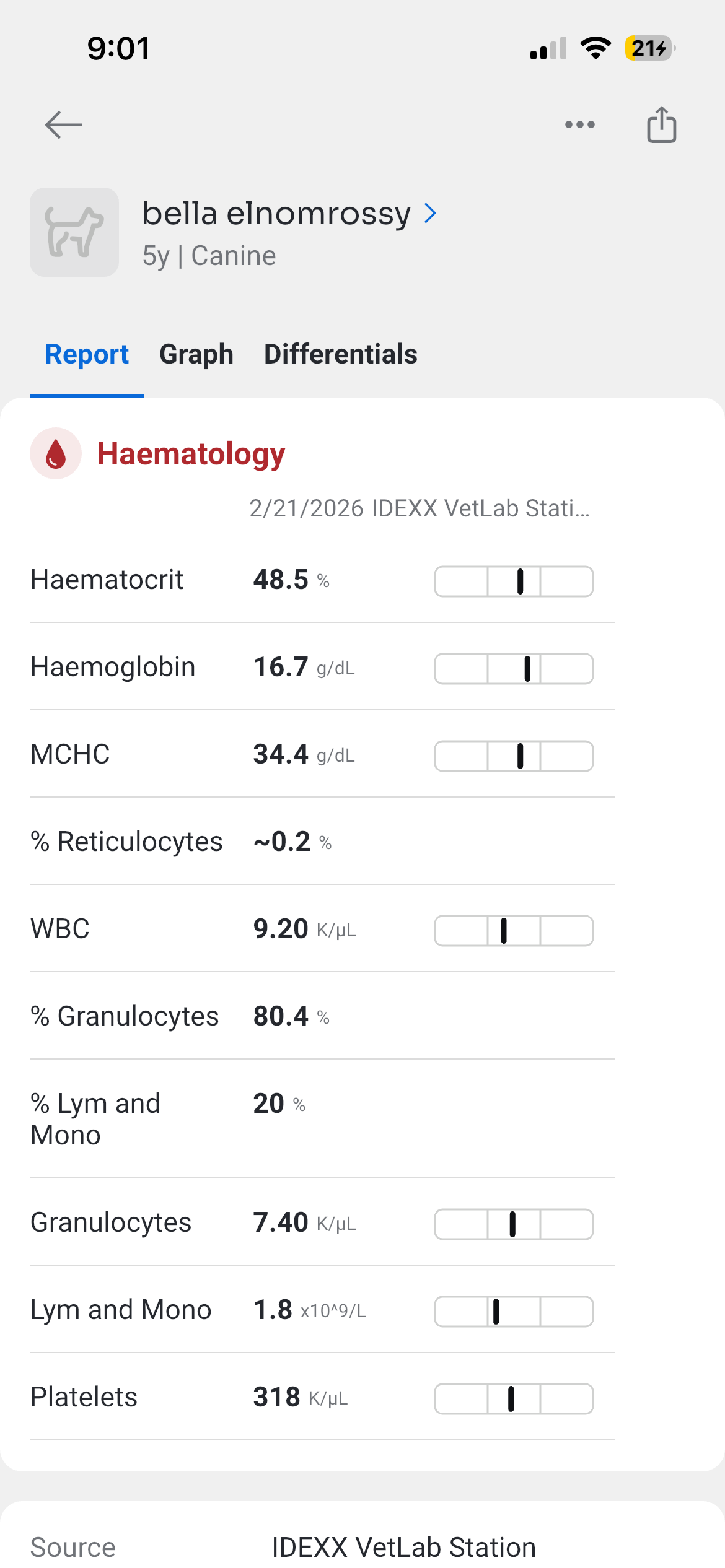The height and width of the screenshot is (1568, 725).
Task: Tap the share icon
Action: 661,125
